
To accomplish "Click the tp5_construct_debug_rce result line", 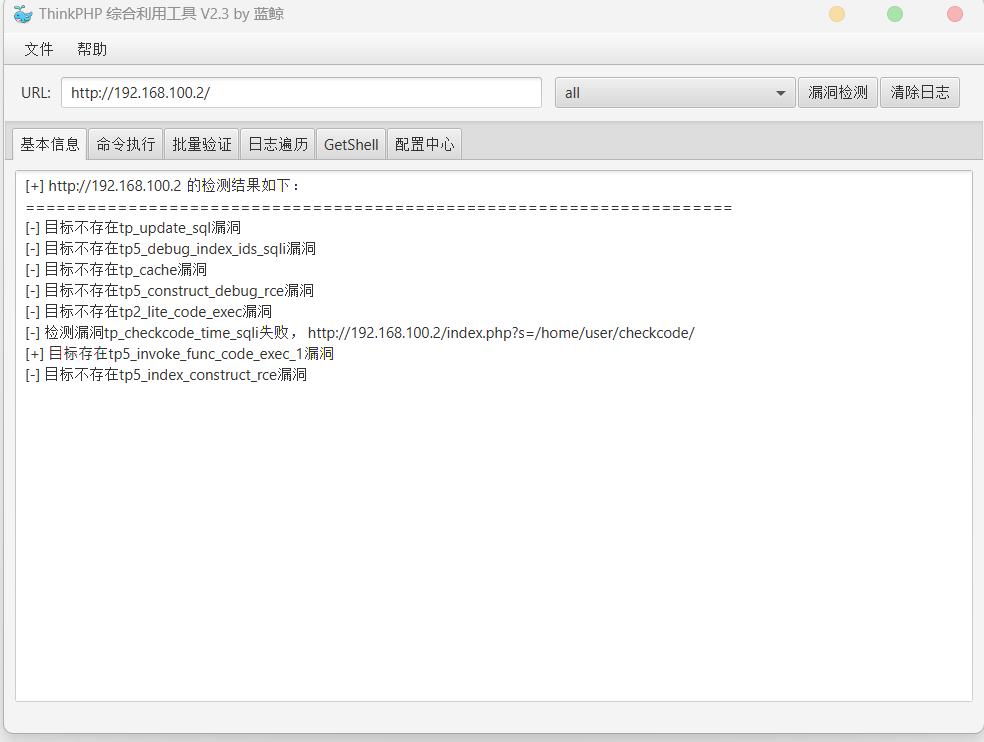I will [x=169, y=291].
